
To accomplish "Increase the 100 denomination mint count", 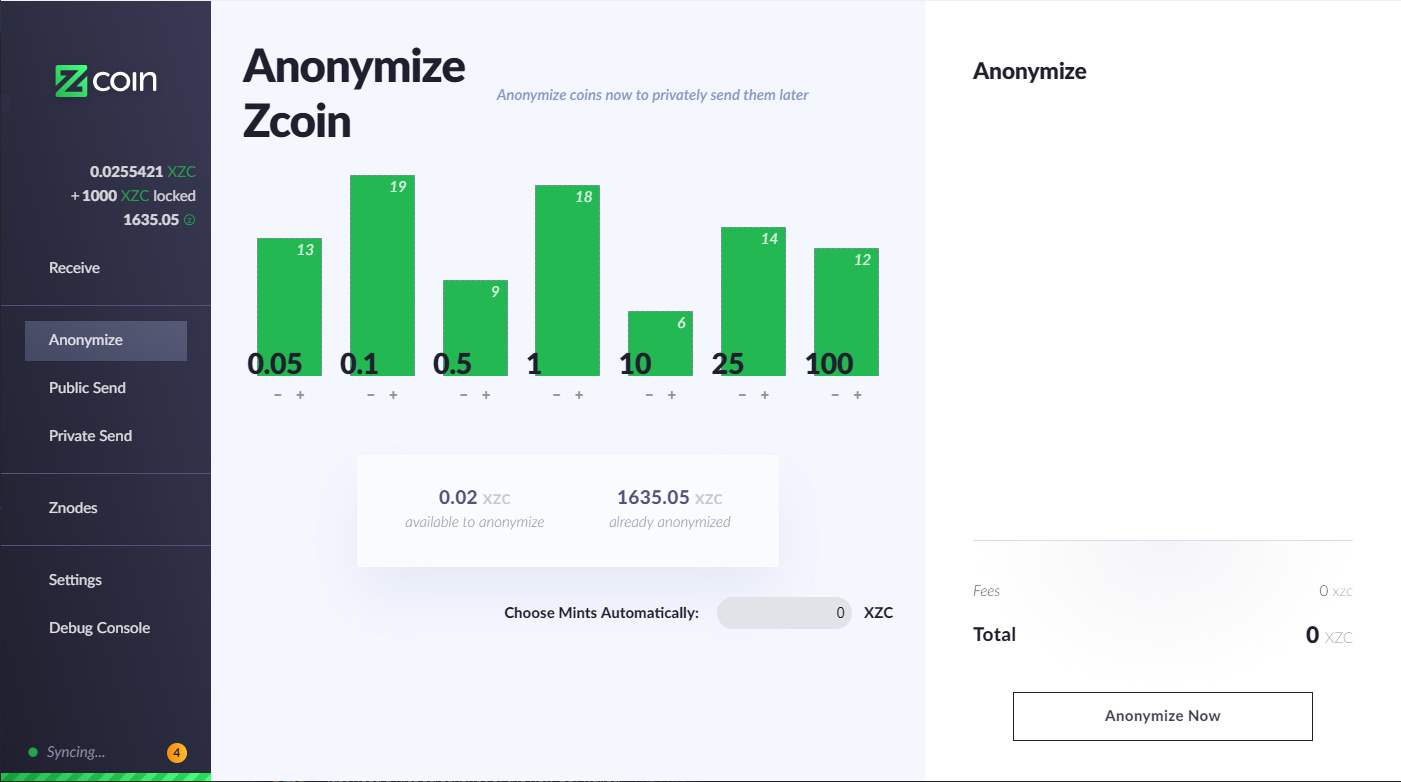I will (857, 395).
